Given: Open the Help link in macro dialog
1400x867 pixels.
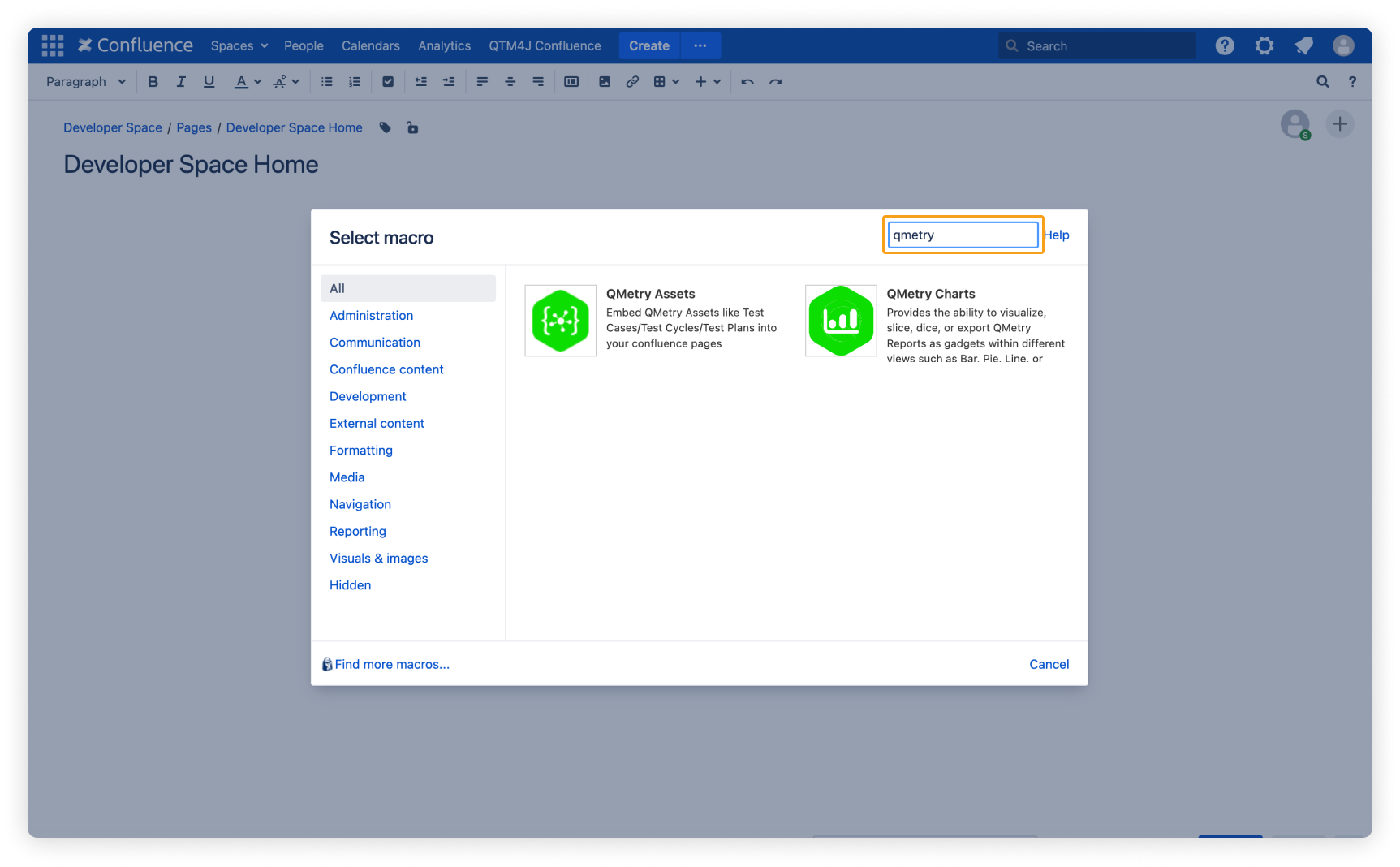Looking at the screenshot, I should pyautogui.click(x=1057, y=235).
